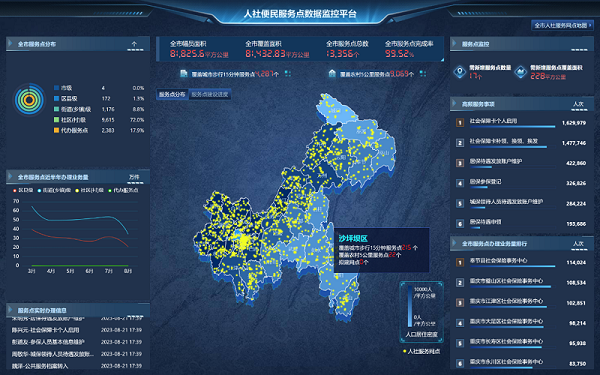Switch to the 服务点分布 tab
Image resolution: width=600 pixels, height=375 pixels.
pos(172,94)
